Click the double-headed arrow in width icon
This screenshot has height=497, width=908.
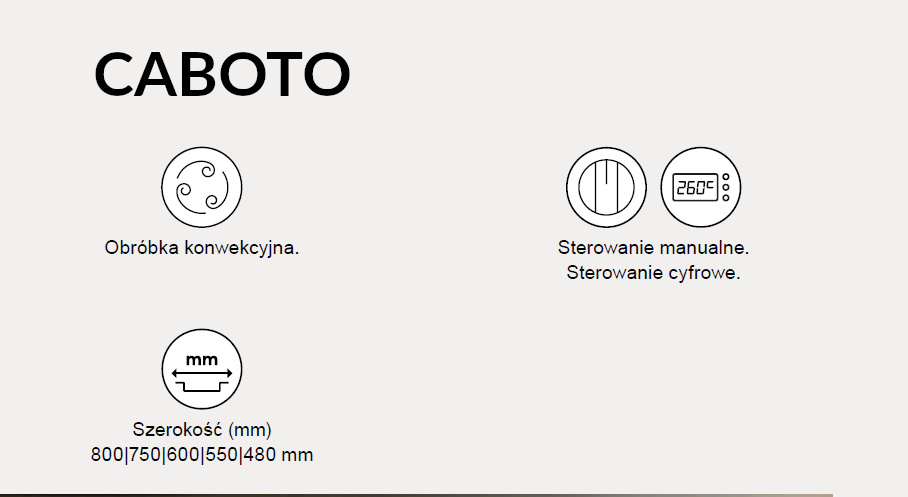pyautogui.click(x=202, y=372)
